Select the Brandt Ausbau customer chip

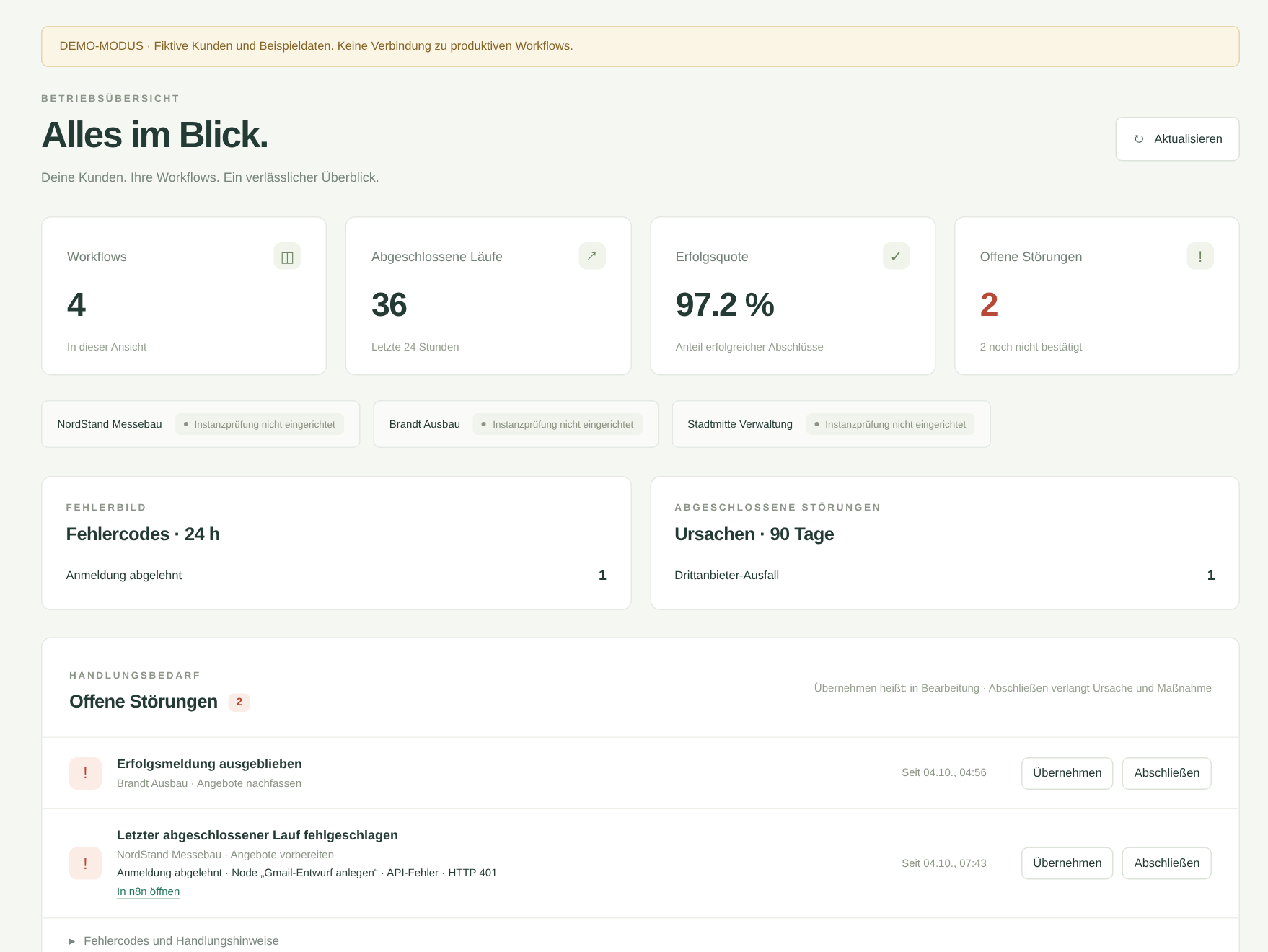pyautogui.click(x=516, y=424)
